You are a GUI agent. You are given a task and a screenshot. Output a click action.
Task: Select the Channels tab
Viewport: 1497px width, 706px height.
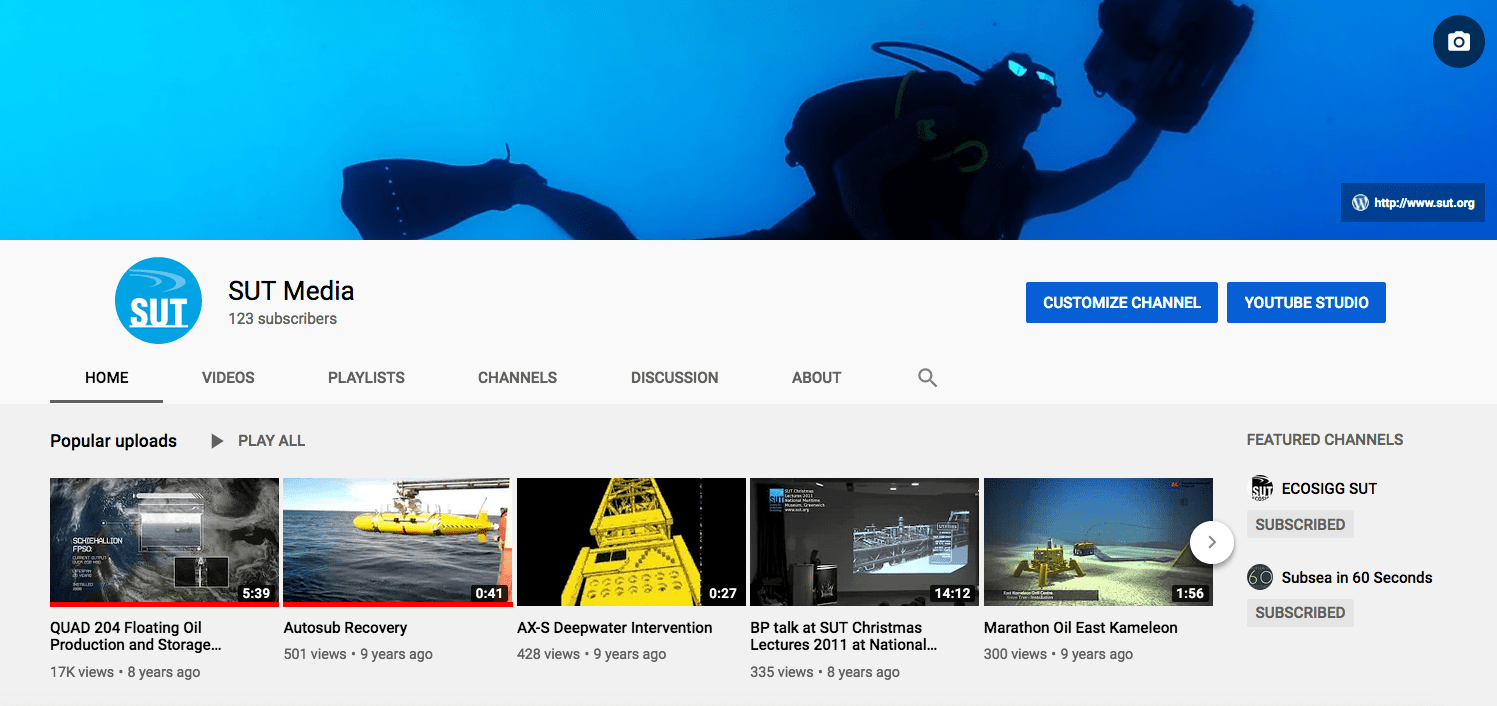pos(517,378)
